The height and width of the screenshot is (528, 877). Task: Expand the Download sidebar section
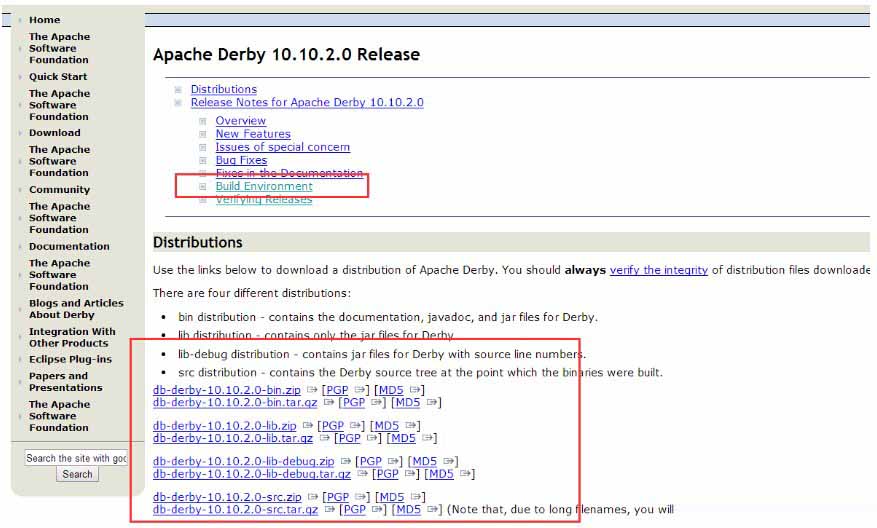pos(20,133)
